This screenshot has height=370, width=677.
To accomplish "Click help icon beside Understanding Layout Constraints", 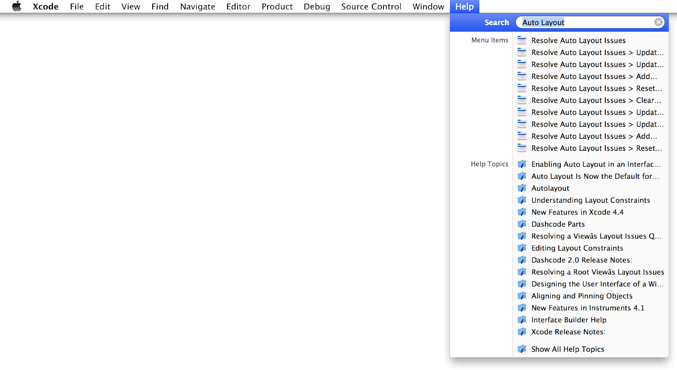I will 522,200.
